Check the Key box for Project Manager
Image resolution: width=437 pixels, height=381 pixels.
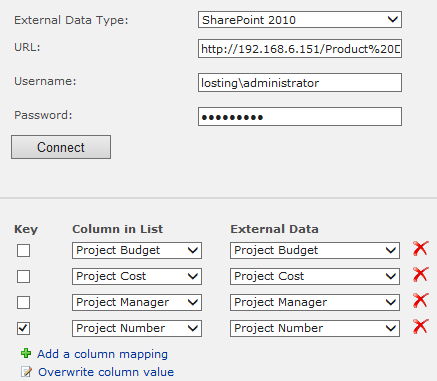point(23,303)
